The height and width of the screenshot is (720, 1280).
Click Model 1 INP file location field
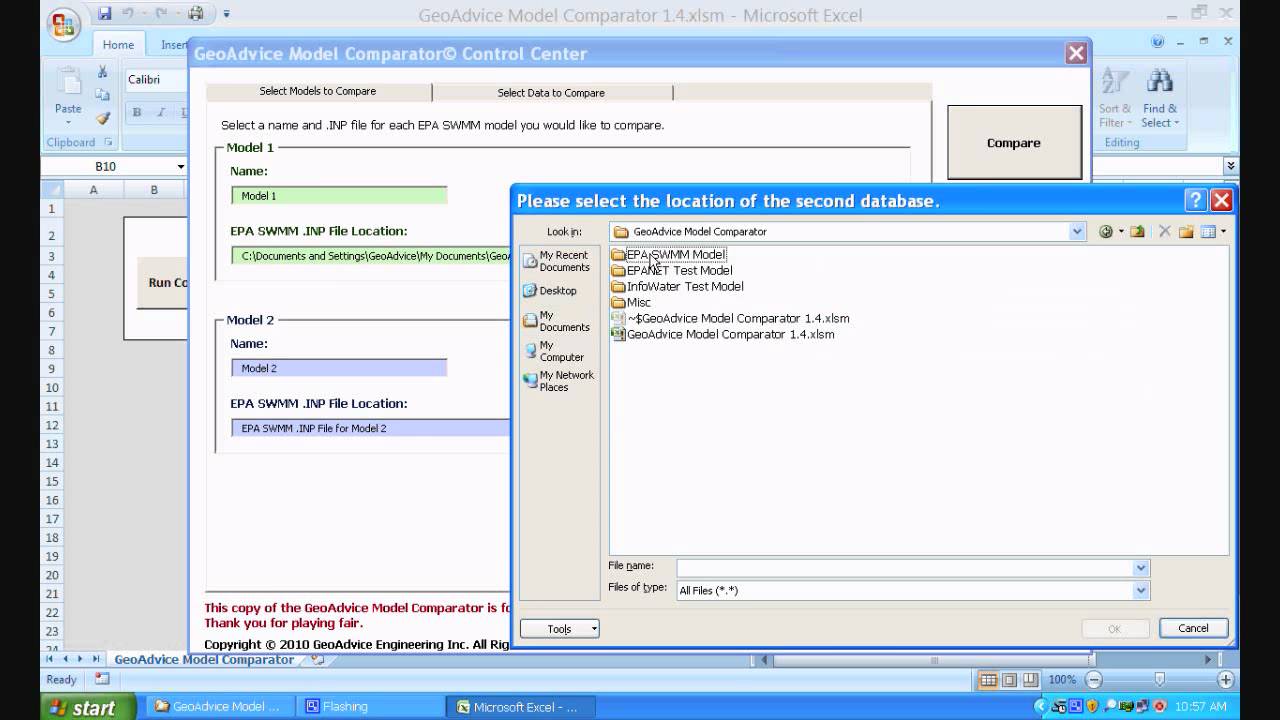click(371, 256)
